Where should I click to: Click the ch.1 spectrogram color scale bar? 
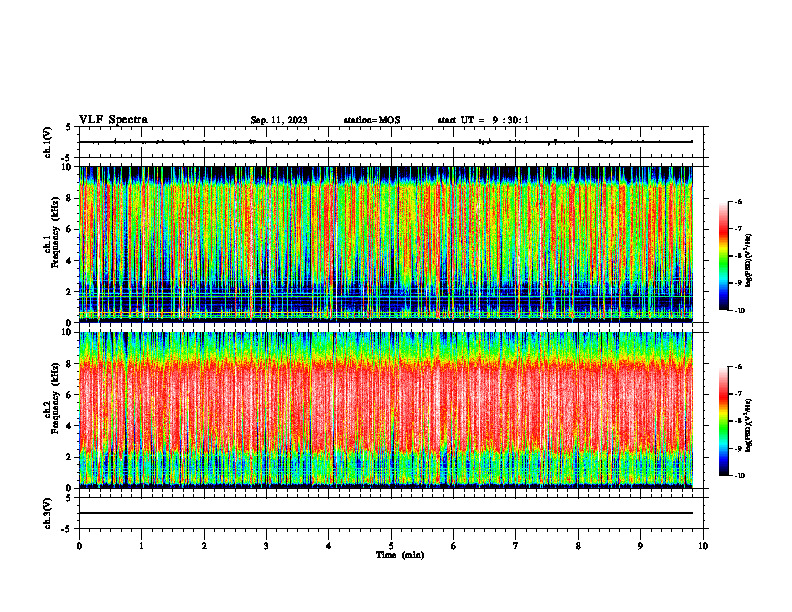(x=723, y=256)
